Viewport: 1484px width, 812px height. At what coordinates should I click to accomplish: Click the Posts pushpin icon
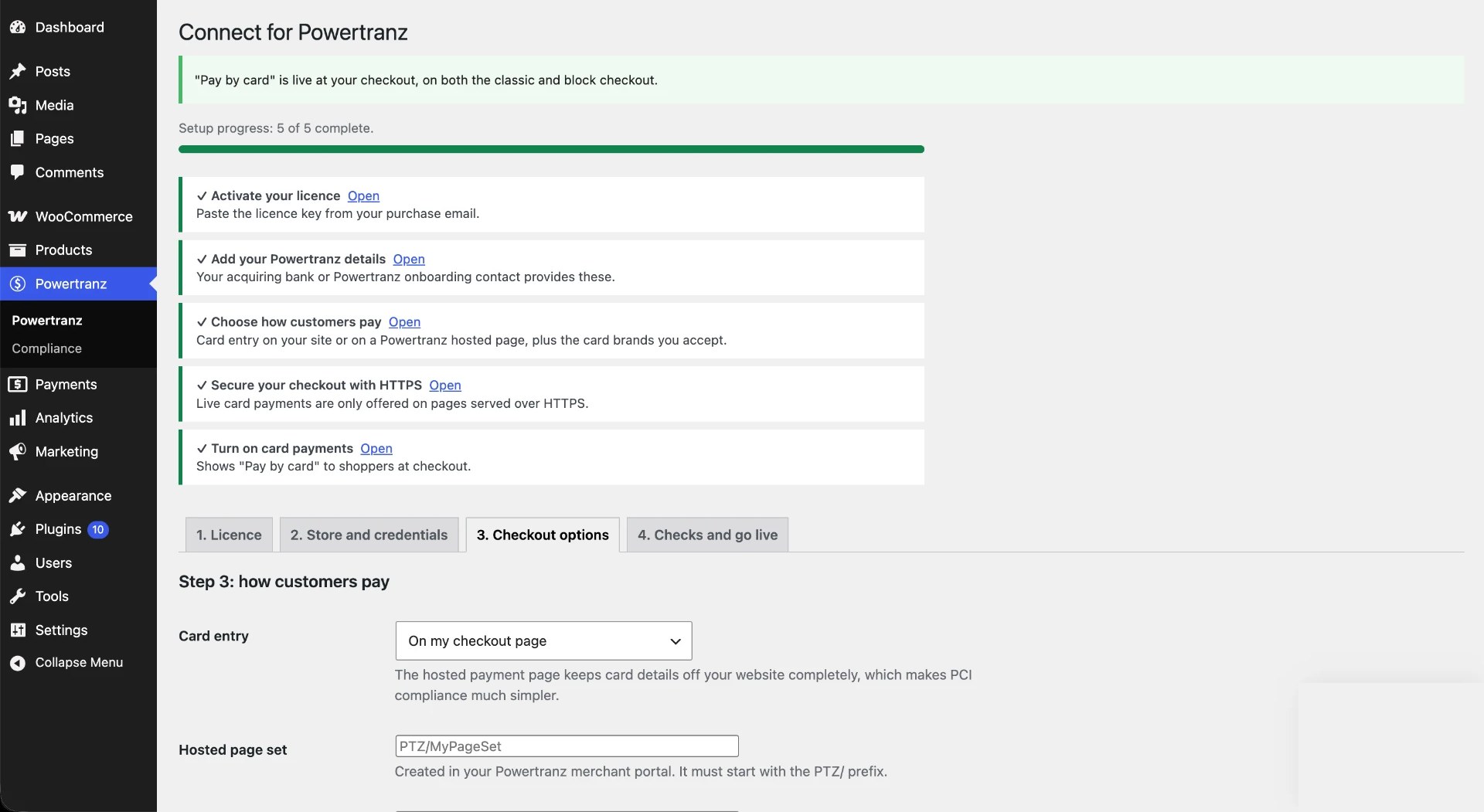(x=18, y=71)
